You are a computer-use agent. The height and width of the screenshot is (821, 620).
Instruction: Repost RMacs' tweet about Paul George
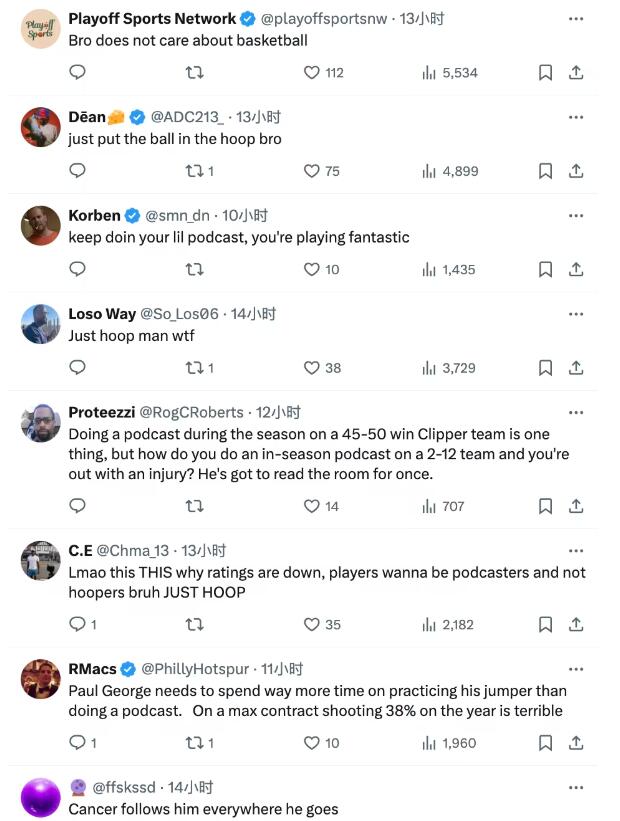click(195, 743)
